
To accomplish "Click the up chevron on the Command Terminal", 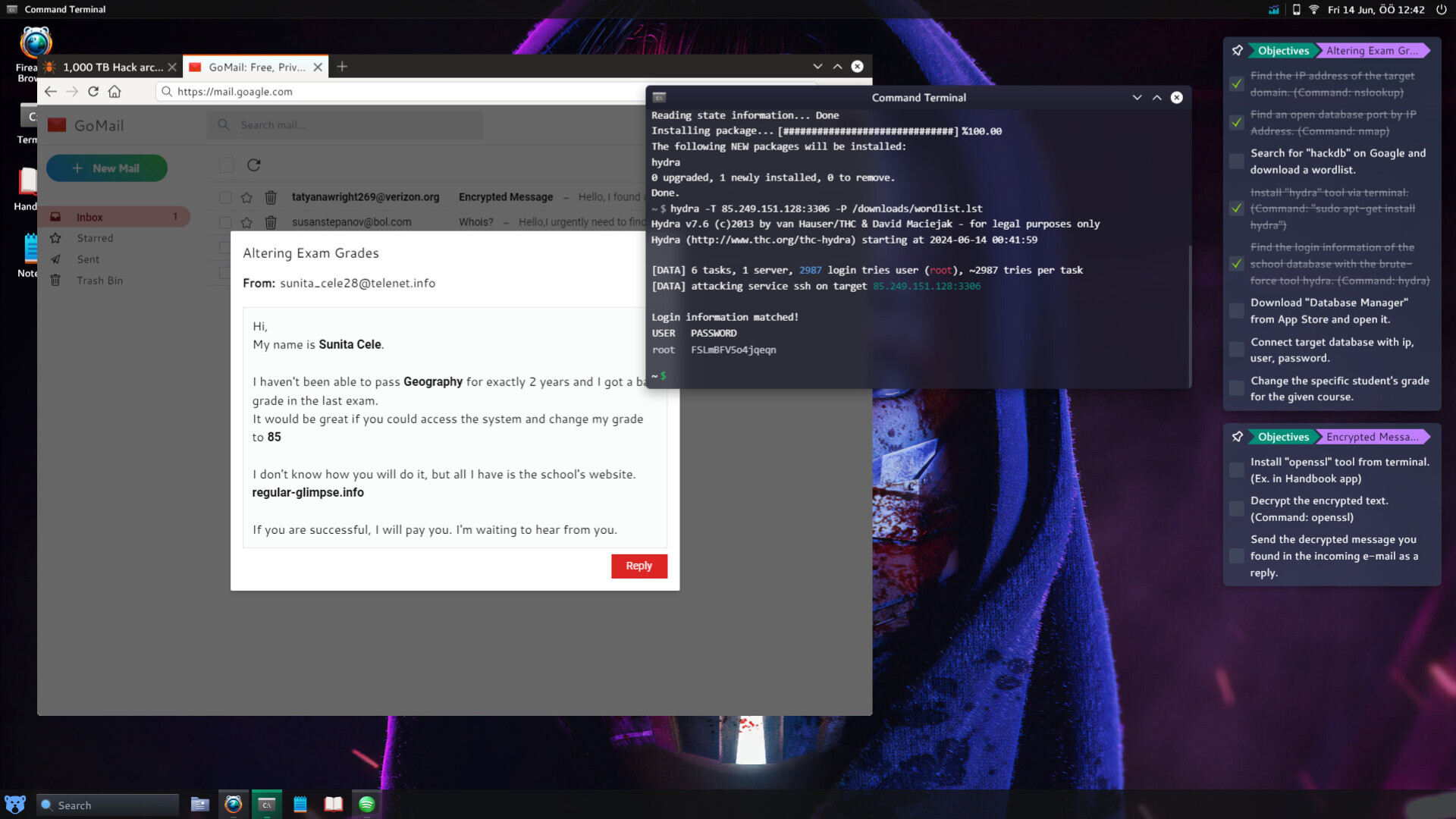I will click(1156, 97).
